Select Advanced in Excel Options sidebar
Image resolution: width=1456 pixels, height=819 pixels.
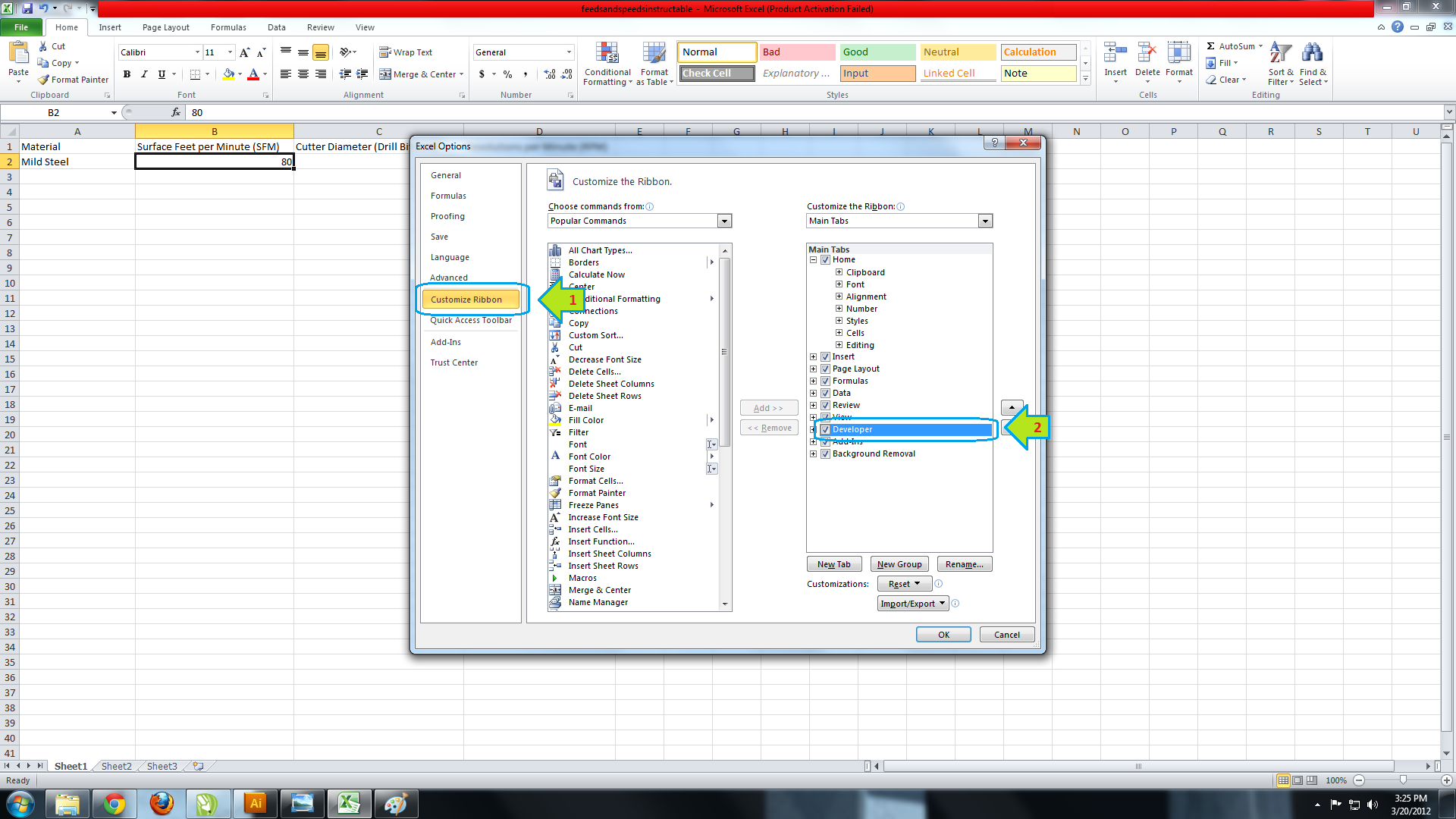pyautogui.click(x=448, y=278)
